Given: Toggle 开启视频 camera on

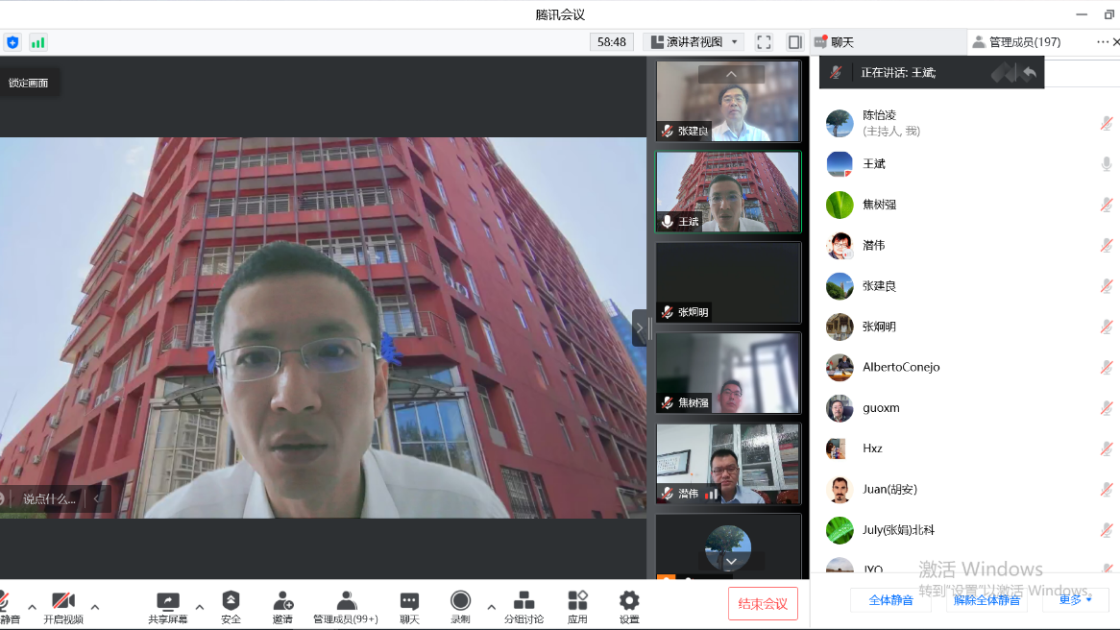Looking at the screenshot, I should (x=63, y=601).
